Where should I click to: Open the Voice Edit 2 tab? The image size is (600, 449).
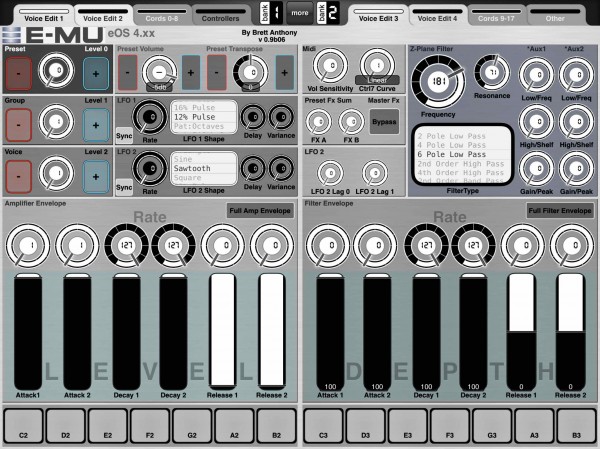103,15
